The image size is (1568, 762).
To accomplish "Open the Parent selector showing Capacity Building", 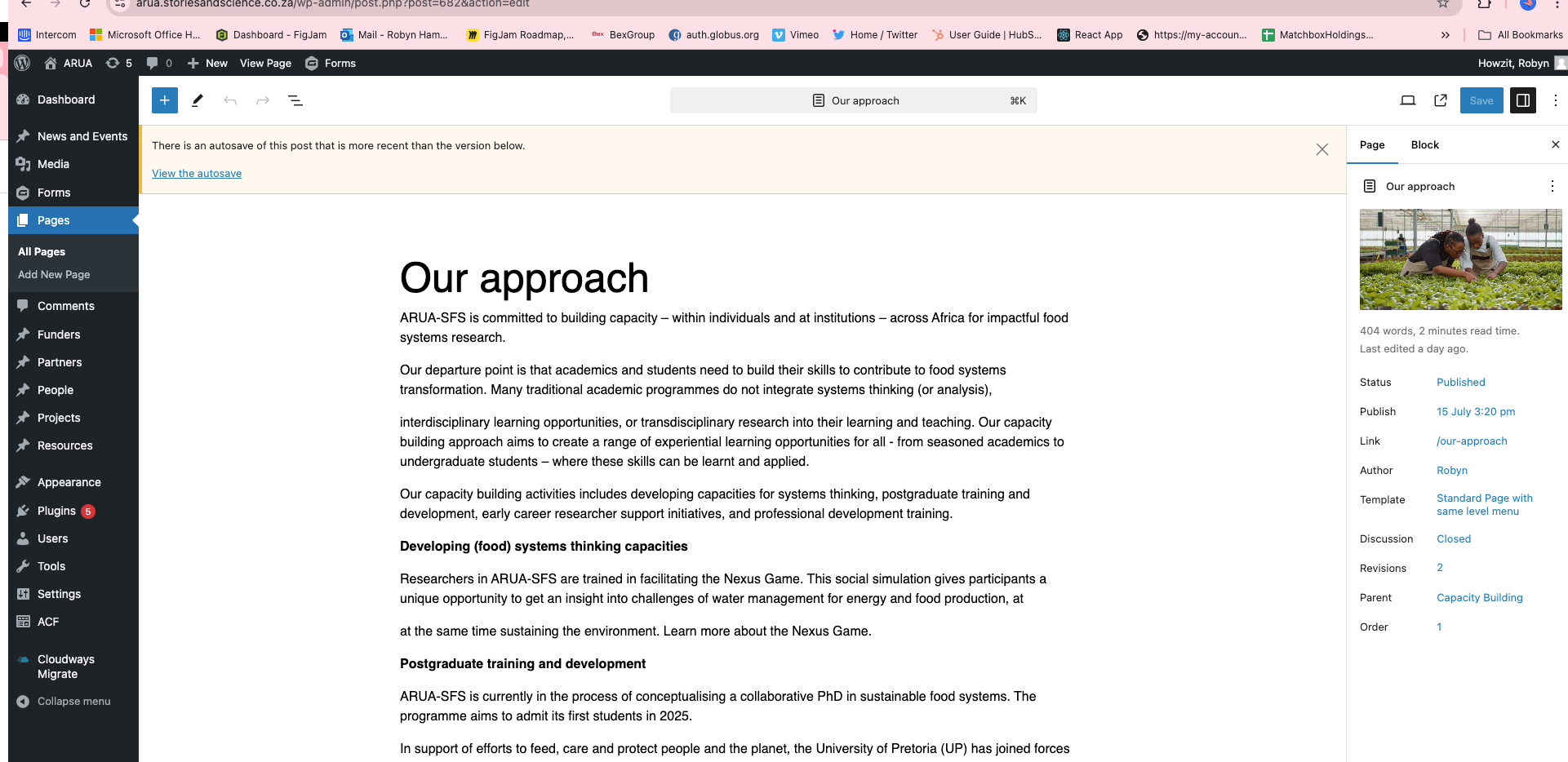I will click(x=1479, y=597).
